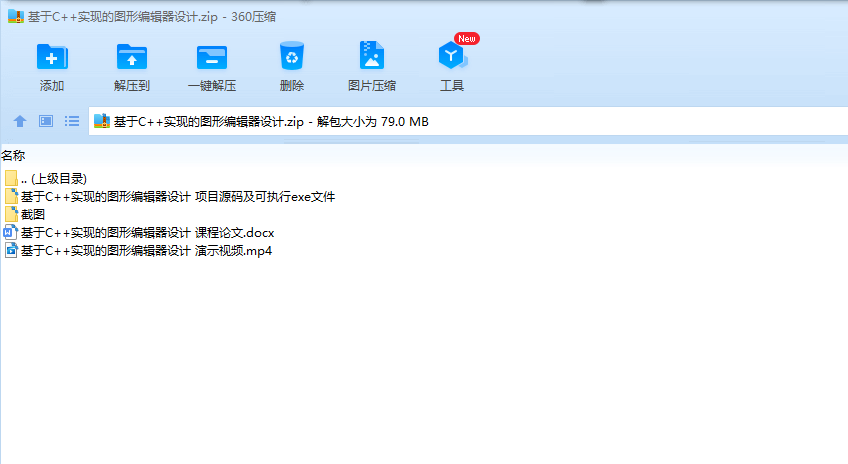
Task: Click the Word icon of 课程论文.docx
Action: click(x=11, y=233)
